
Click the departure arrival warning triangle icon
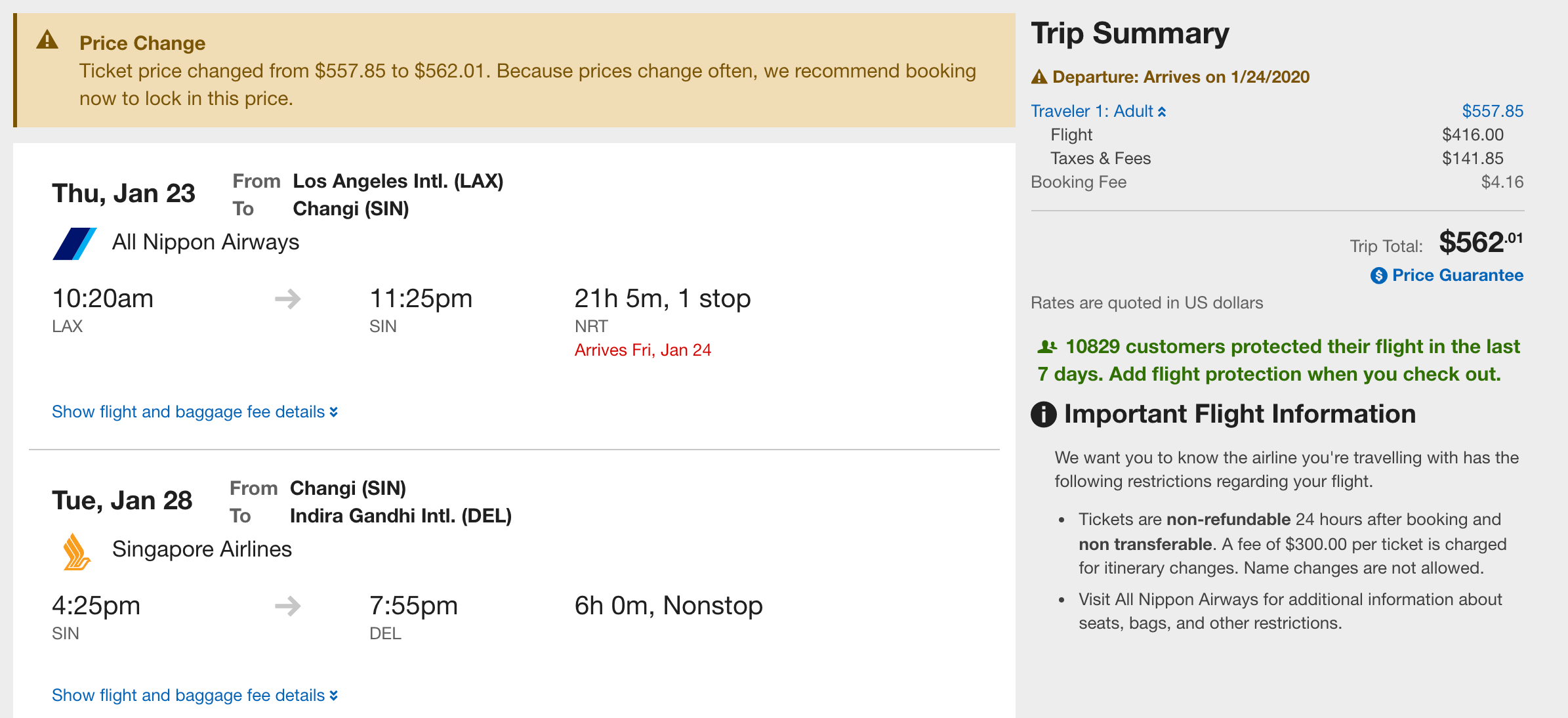[x=1039, y=77]
